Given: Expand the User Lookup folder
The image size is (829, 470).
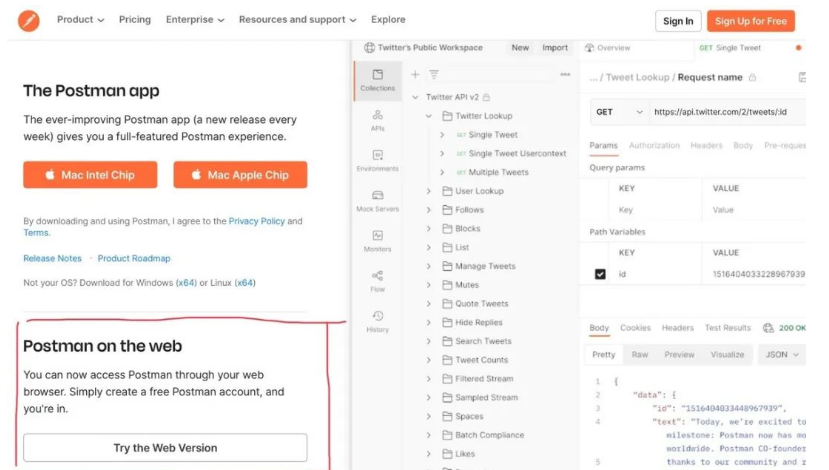Looking at the screenshot, I should point(429,191).
